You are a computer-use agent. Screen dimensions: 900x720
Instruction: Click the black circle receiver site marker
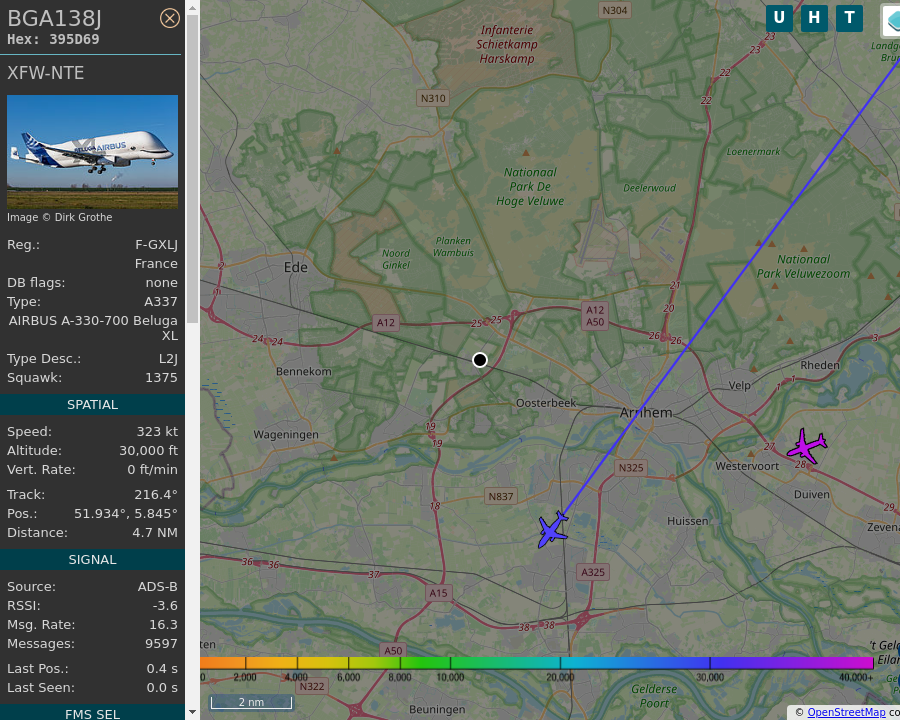[x=480, y=360]
